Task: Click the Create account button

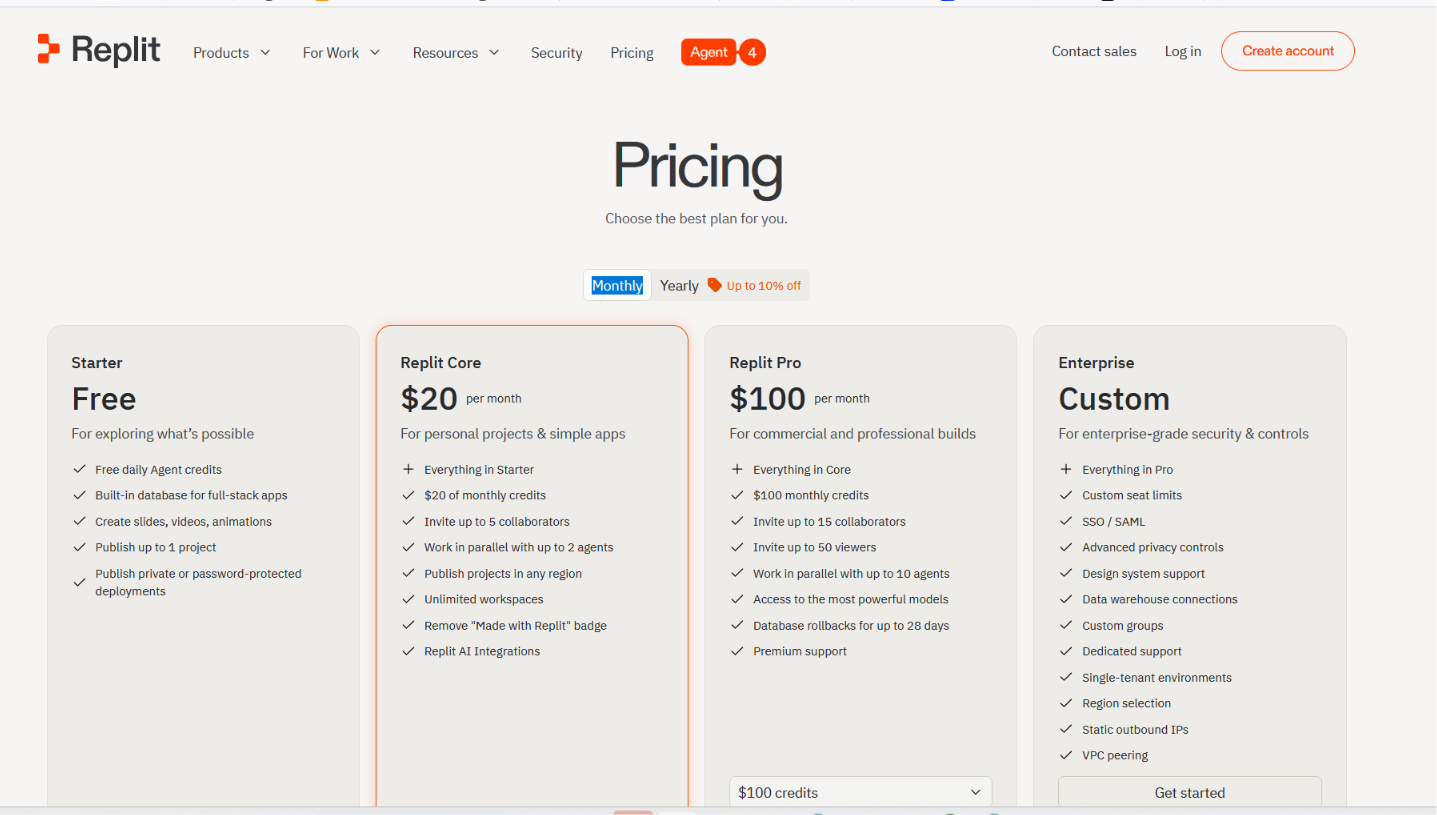Action: pyautogui.click(x=1288, y=51)
